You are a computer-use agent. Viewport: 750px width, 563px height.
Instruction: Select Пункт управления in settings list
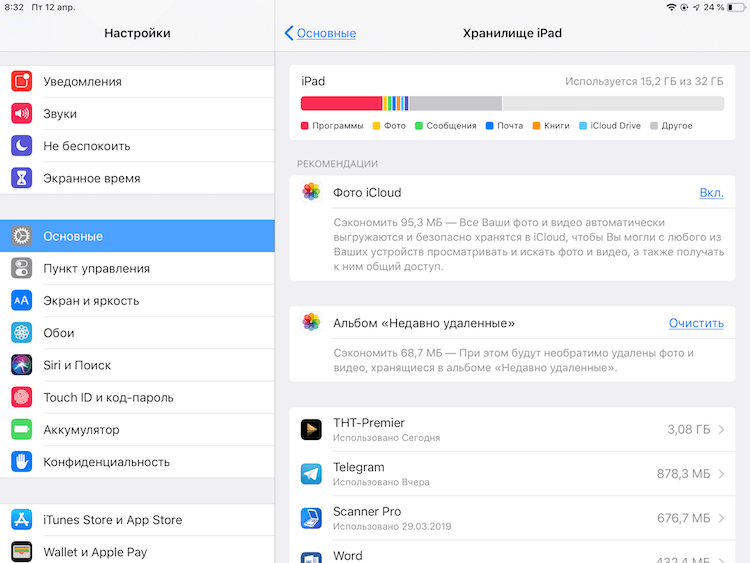[x=137, y=268]
